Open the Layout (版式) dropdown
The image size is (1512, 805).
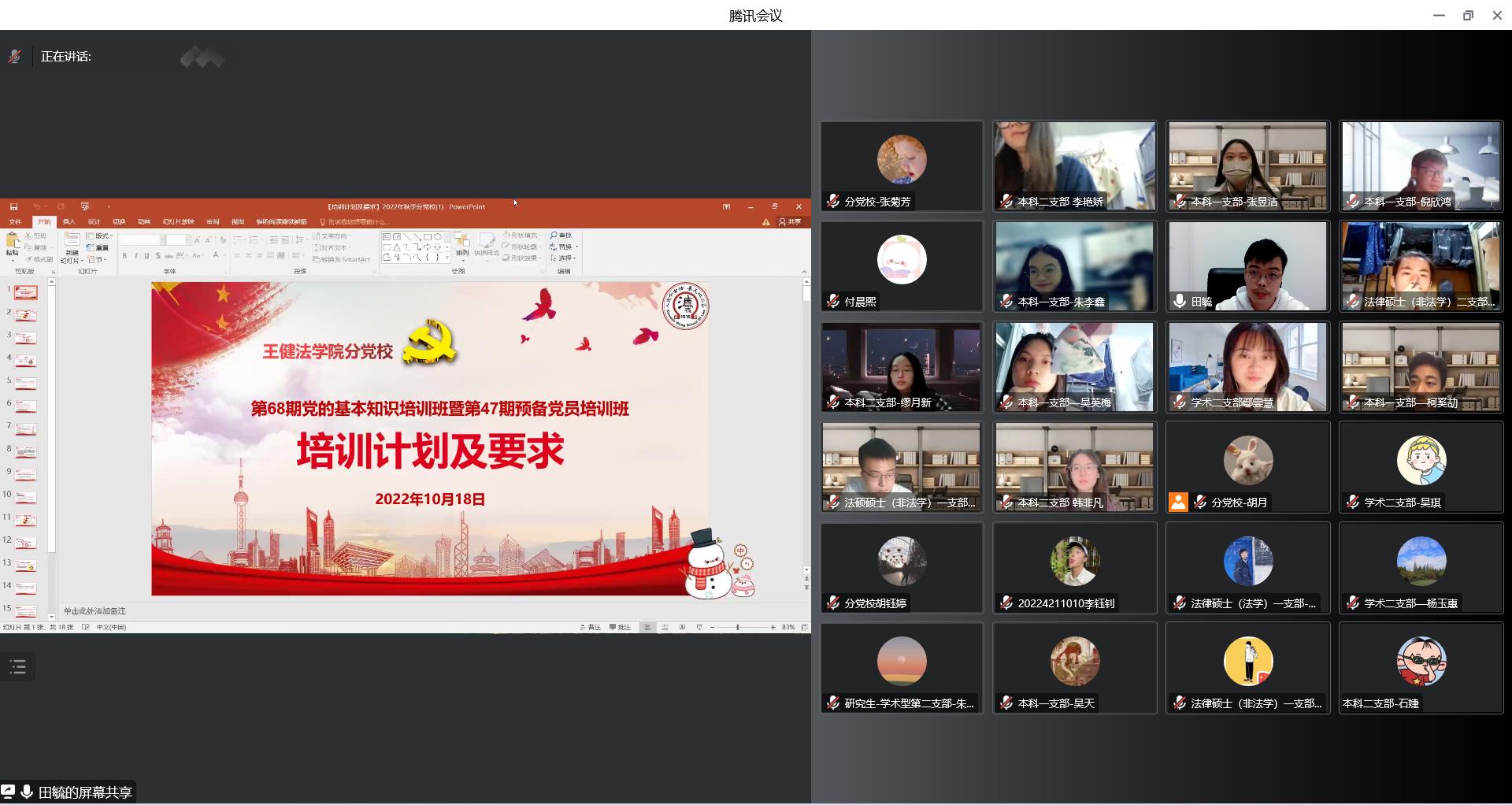coord(100,236)
